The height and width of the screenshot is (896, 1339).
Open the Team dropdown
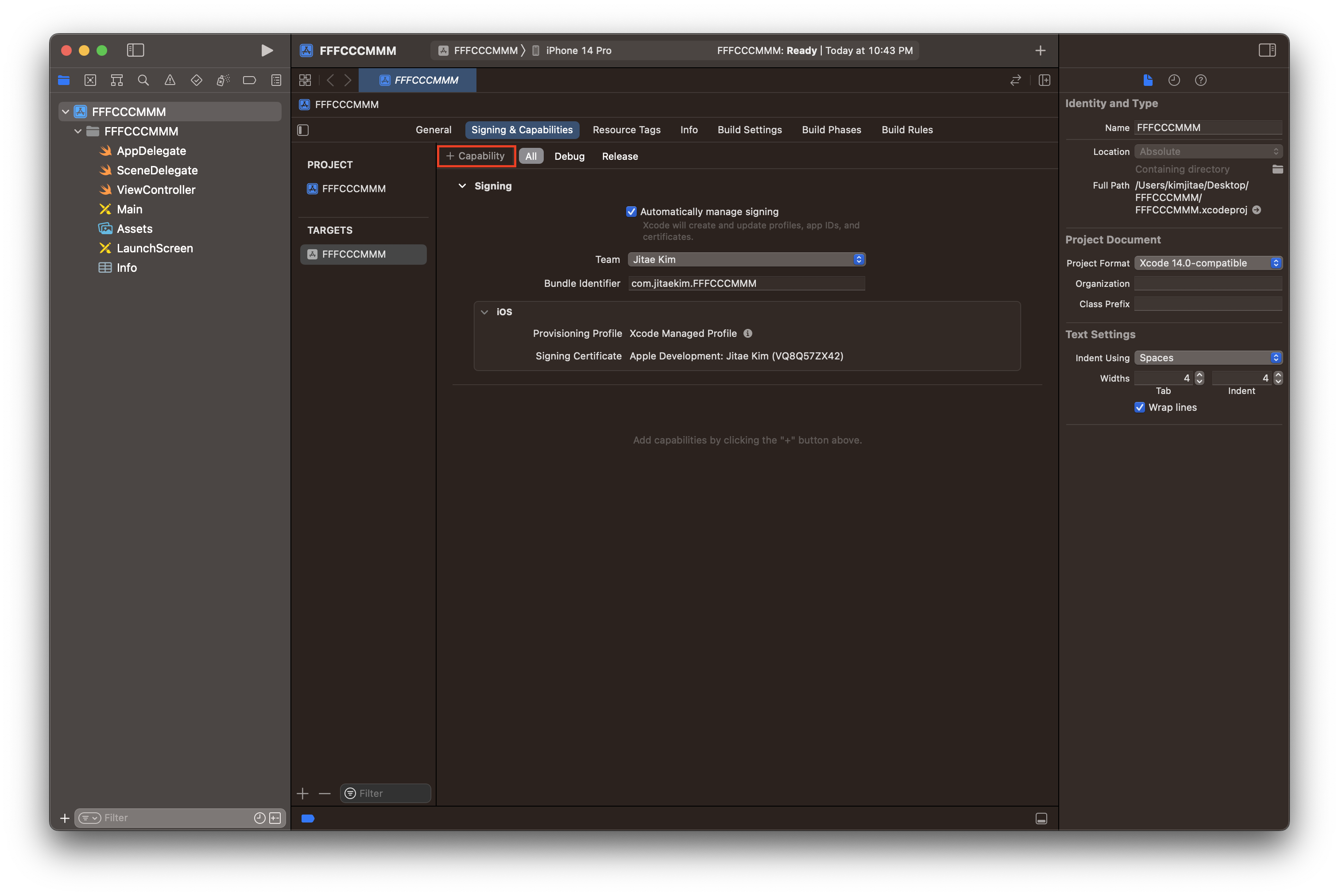tap(747, 259)
